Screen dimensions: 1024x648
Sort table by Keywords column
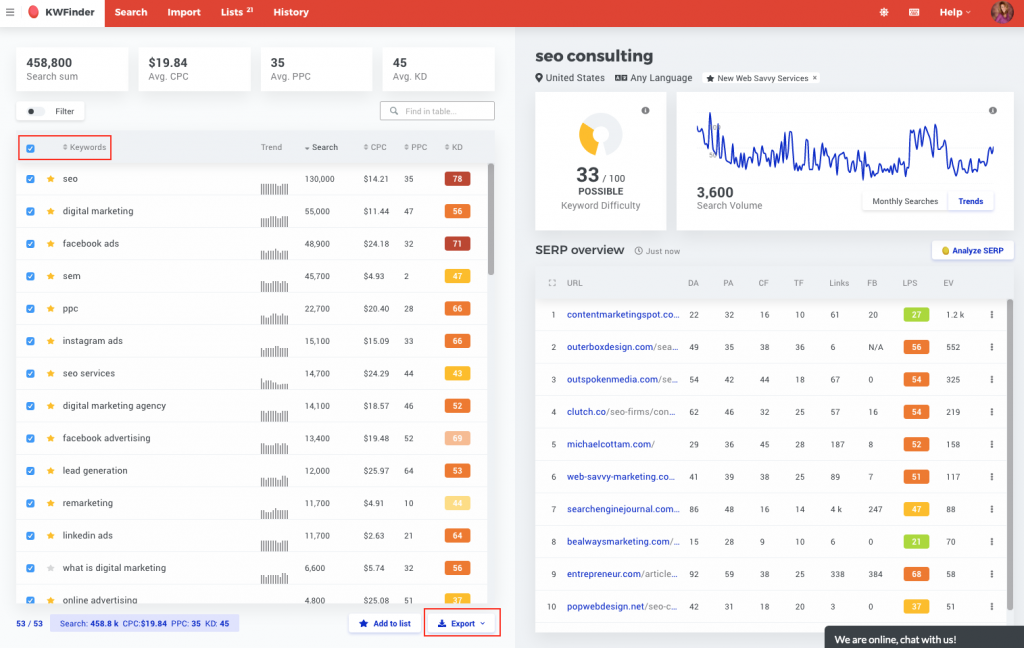pyautogui.click(x=84, y=148)
